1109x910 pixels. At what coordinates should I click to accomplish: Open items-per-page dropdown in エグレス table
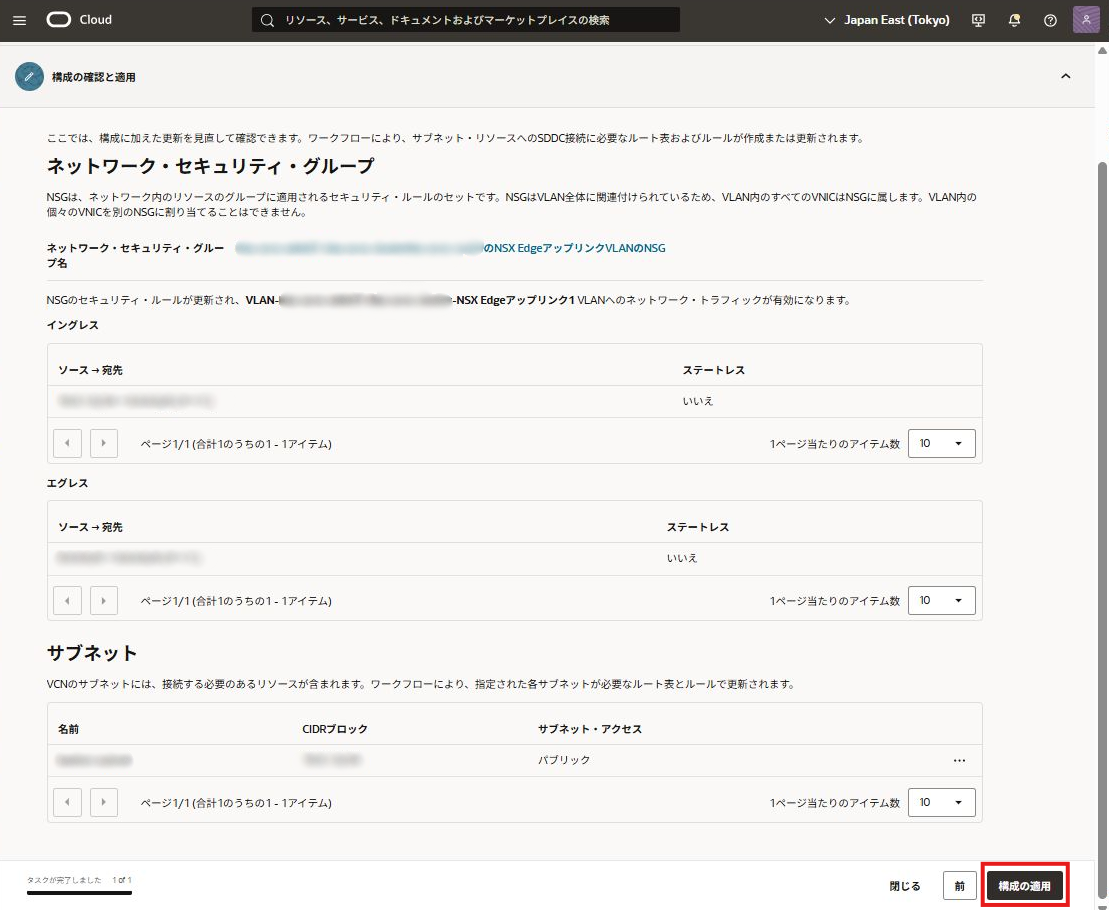[941, 600]
